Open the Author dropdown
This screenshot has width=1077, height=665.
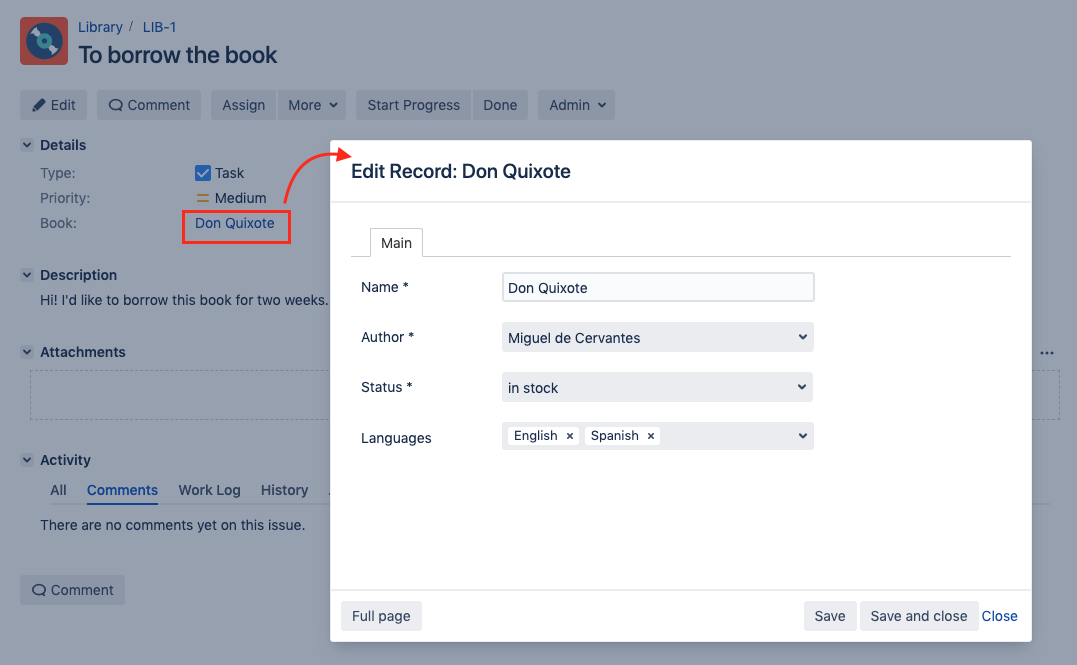point(657,338)
